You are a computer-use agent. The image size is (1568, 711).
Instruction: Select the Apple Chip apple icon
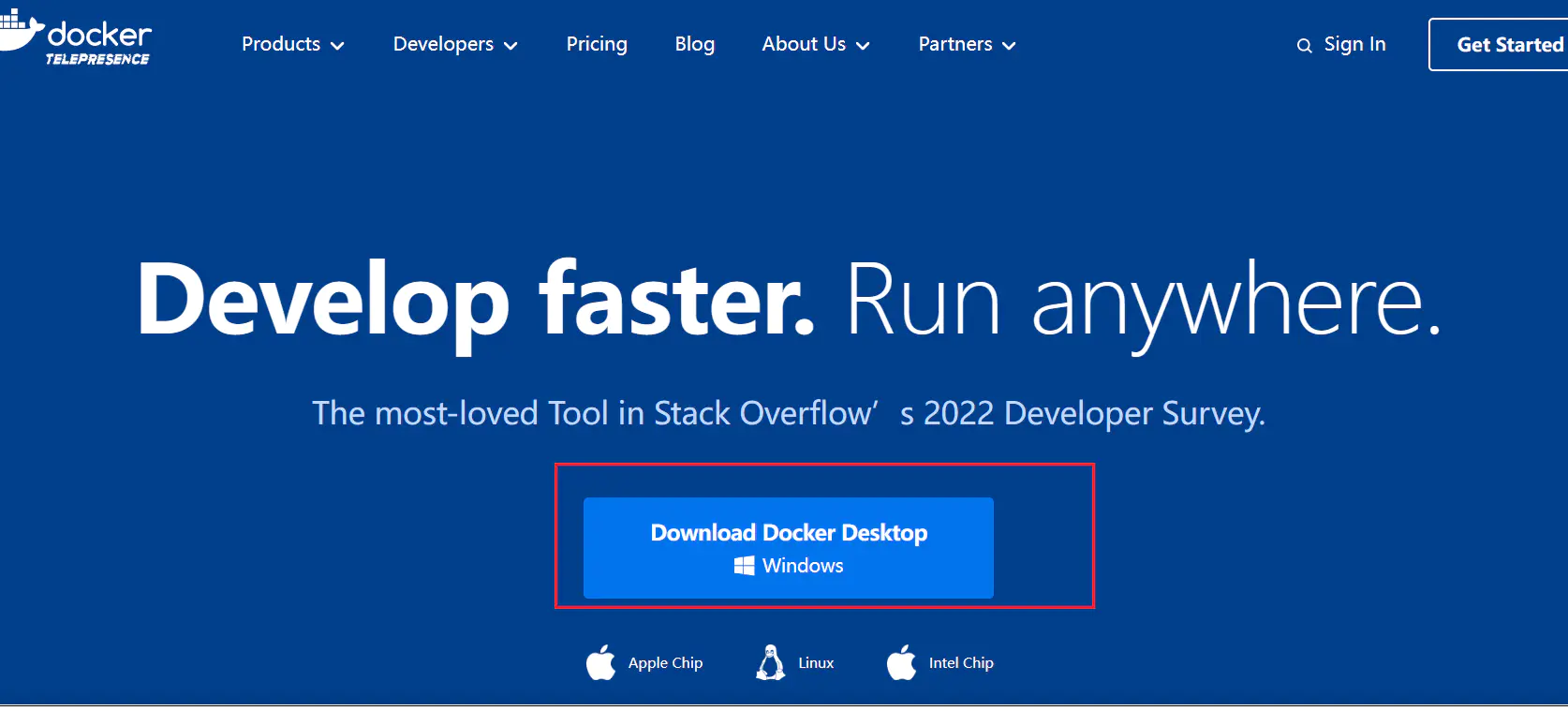pyautogui.click(x=601, y=662)
